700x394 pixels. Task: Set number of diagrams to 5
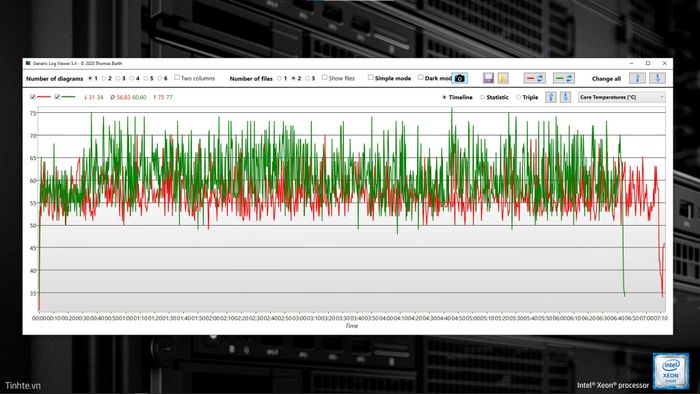pyautogui.click(x=146, y=79)
